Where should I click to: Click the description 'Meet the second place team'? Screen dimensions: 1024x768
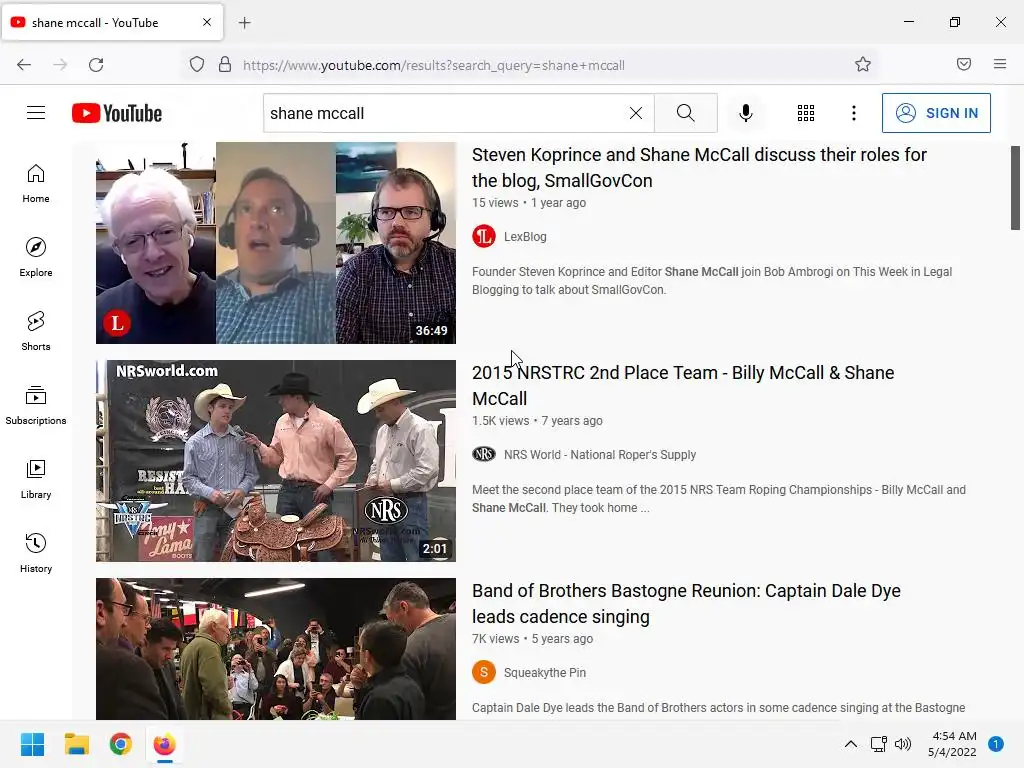pyautogui.click(x=719, y=498)
